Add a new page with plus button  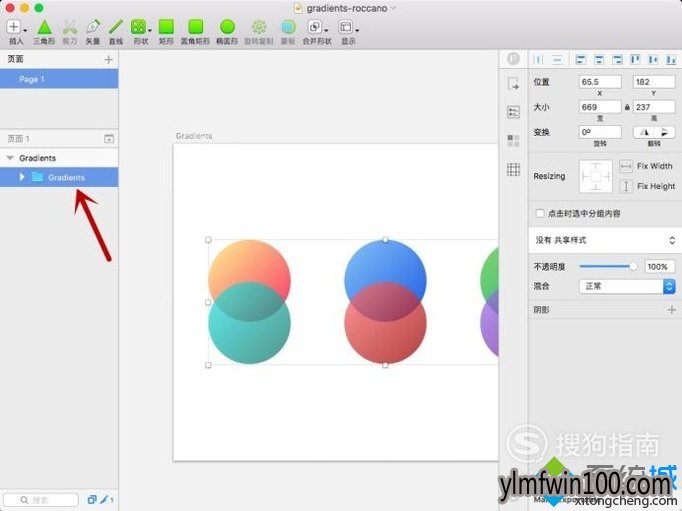[x=109, y=60]
